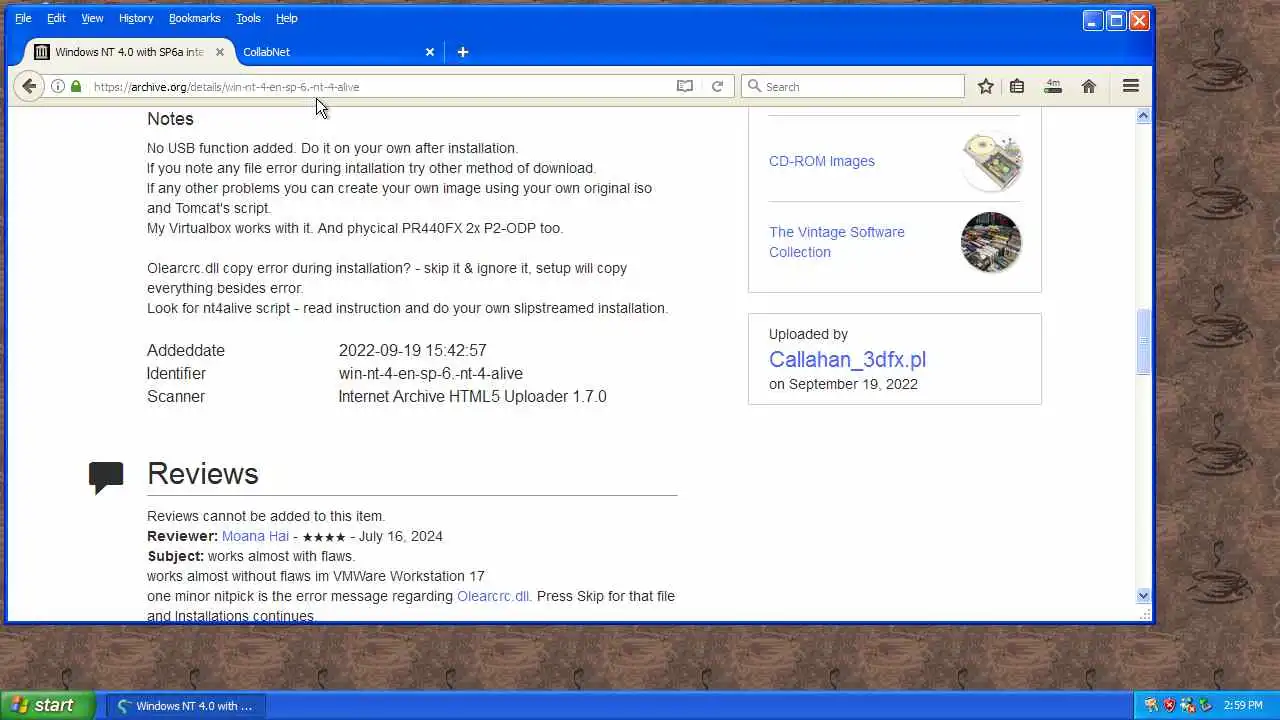This screenshot has height=720, width=1280.
Task: Reload the current page
Action: [717, 86]
